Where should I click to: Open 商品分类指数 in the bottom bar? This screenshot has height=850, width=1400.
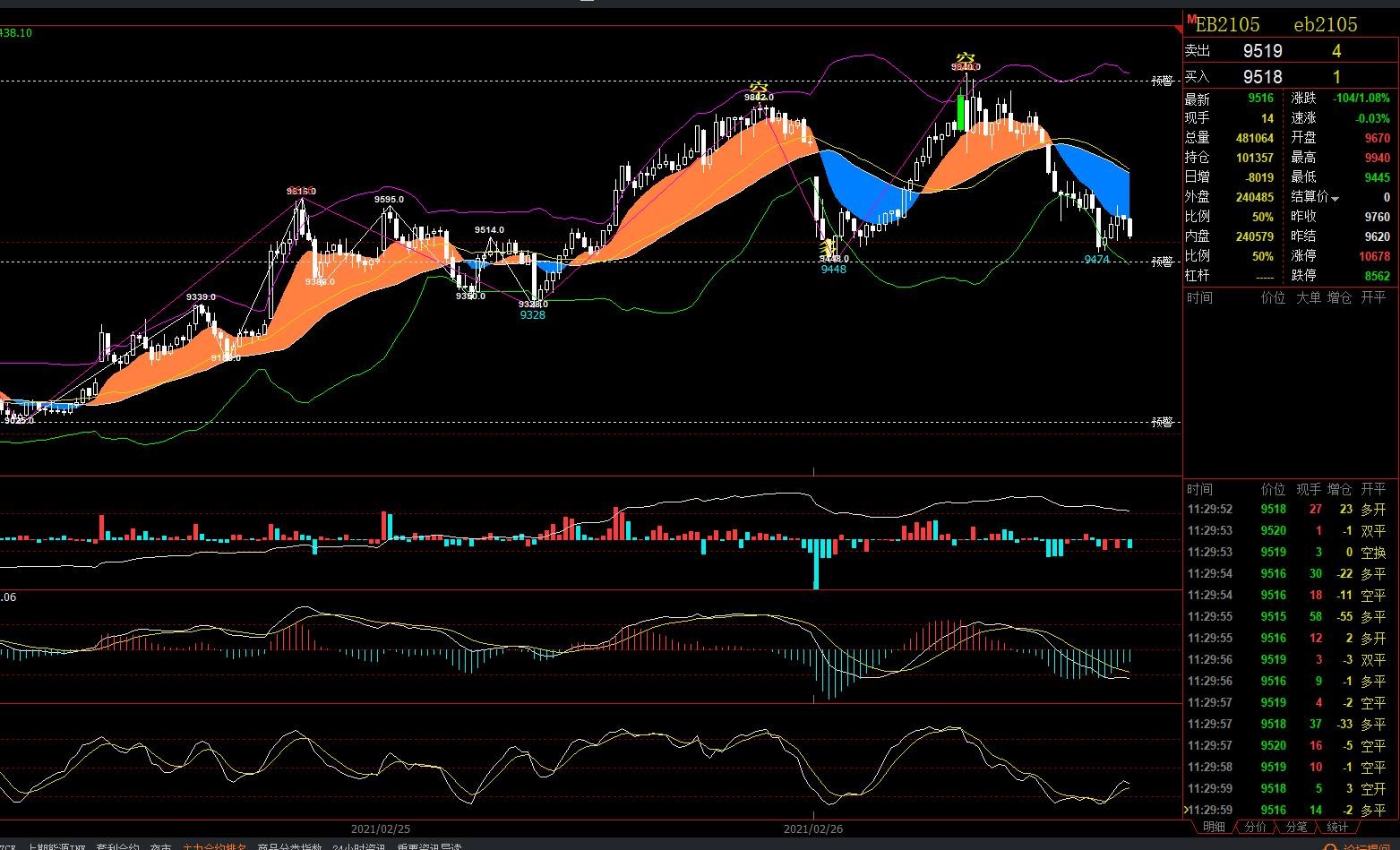click(289, 846)
